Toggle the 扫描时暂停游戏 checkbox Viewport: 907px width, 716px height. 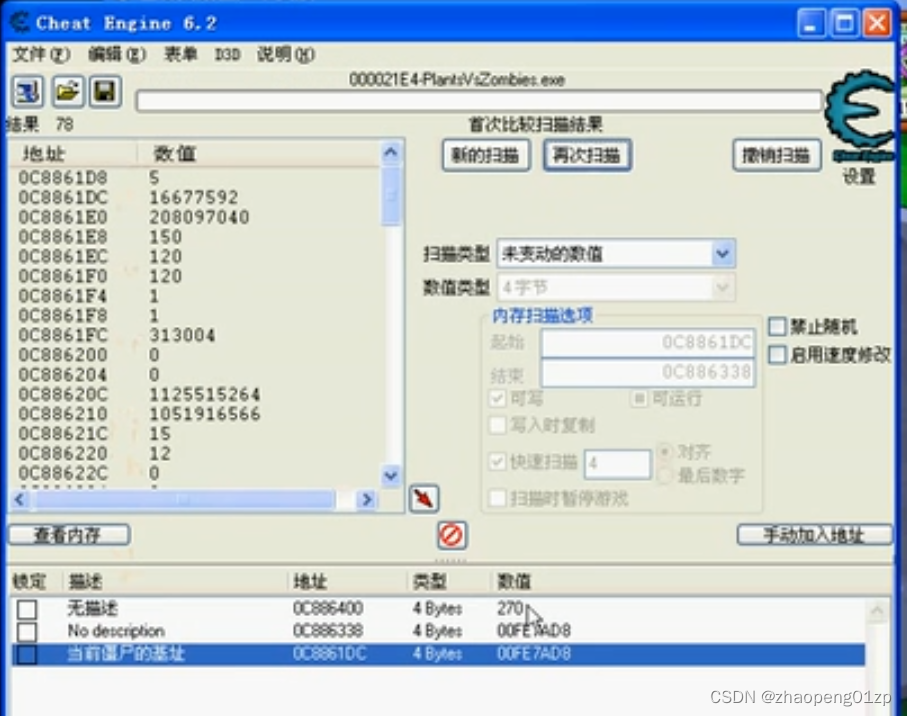tap(497, 498)
